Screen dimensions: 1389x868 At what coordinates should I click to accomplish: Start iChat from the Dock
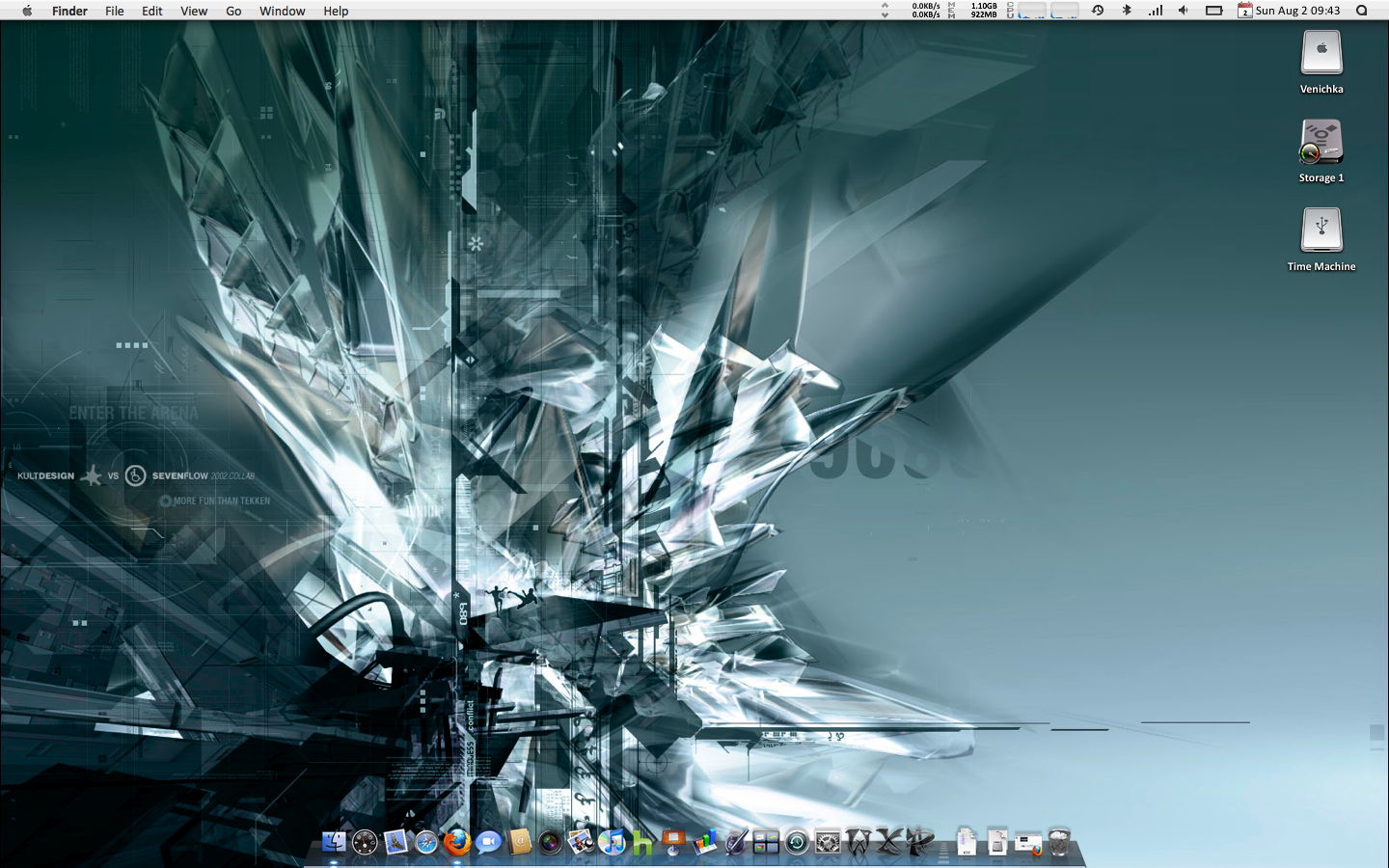[x=488, y=842]
